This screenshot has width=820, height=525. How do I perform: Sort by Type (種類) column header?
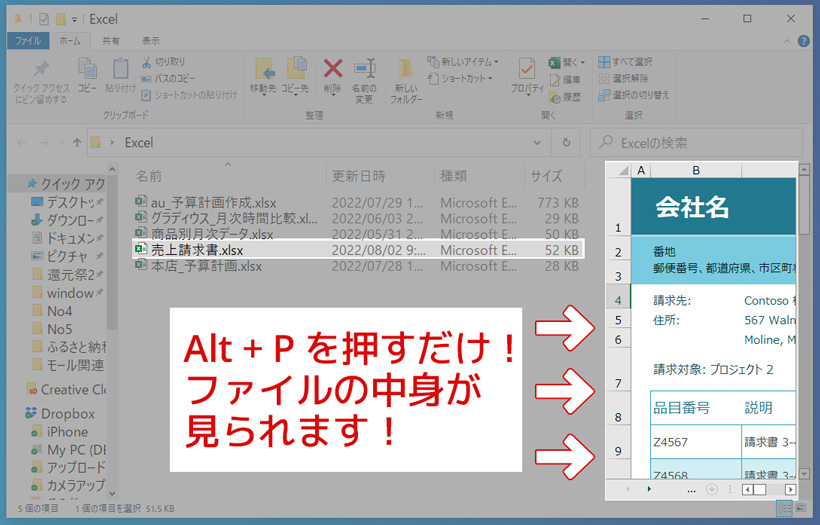pyautogui.click(x=453, y=176)
